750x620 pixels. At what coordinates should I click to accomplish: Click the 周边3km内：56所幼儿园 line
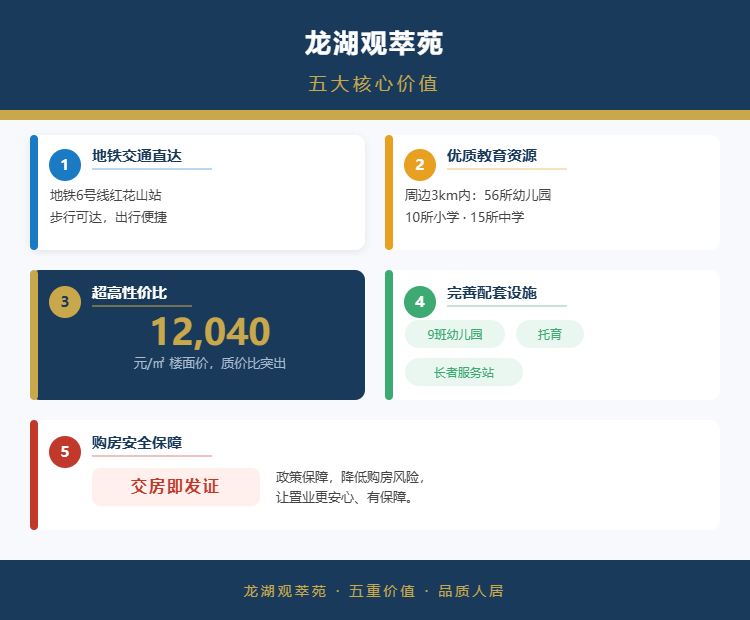[478, 195]
